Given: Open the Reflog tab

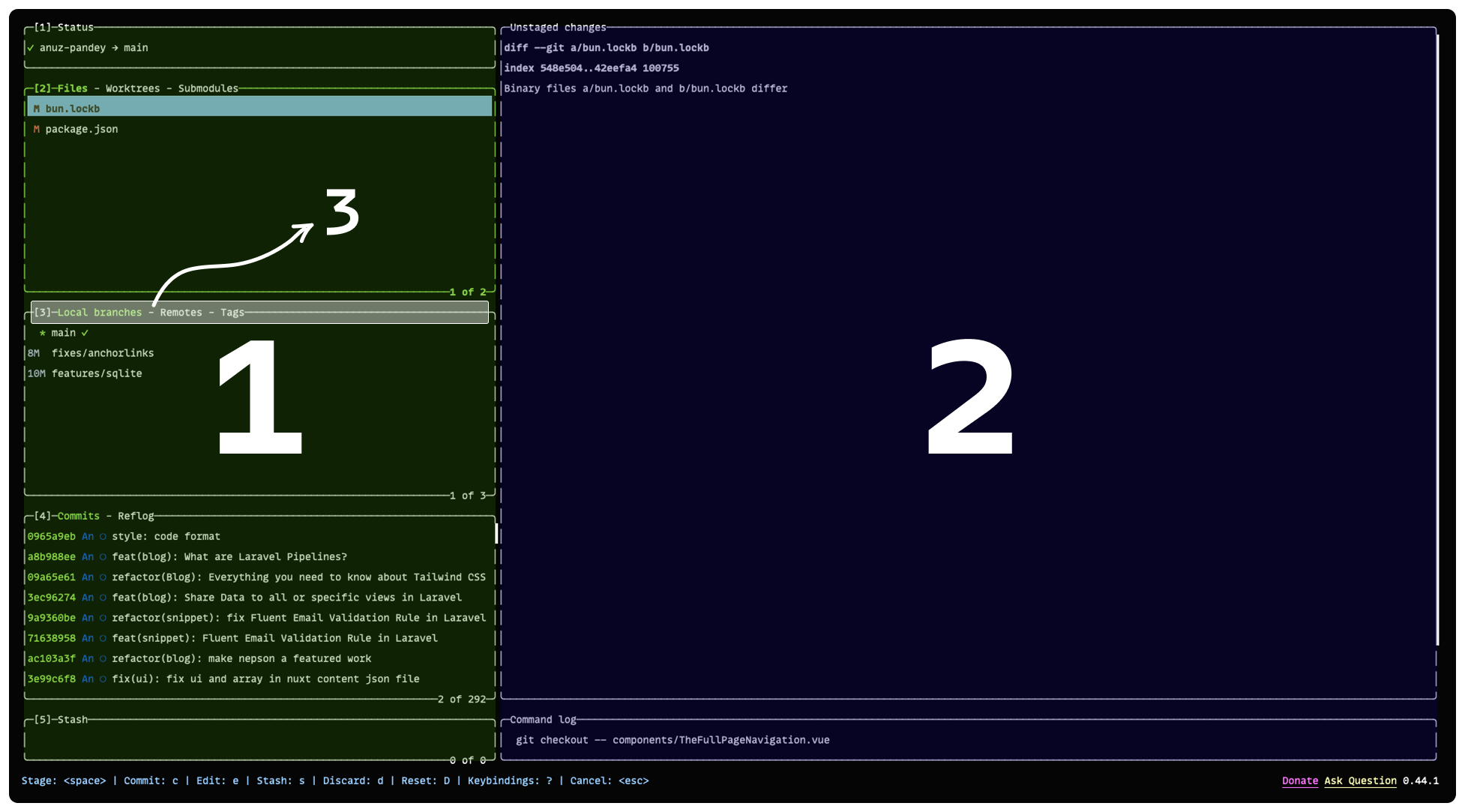Looking at the screenshot, I should pyautogui.click(x=136, y=516).
